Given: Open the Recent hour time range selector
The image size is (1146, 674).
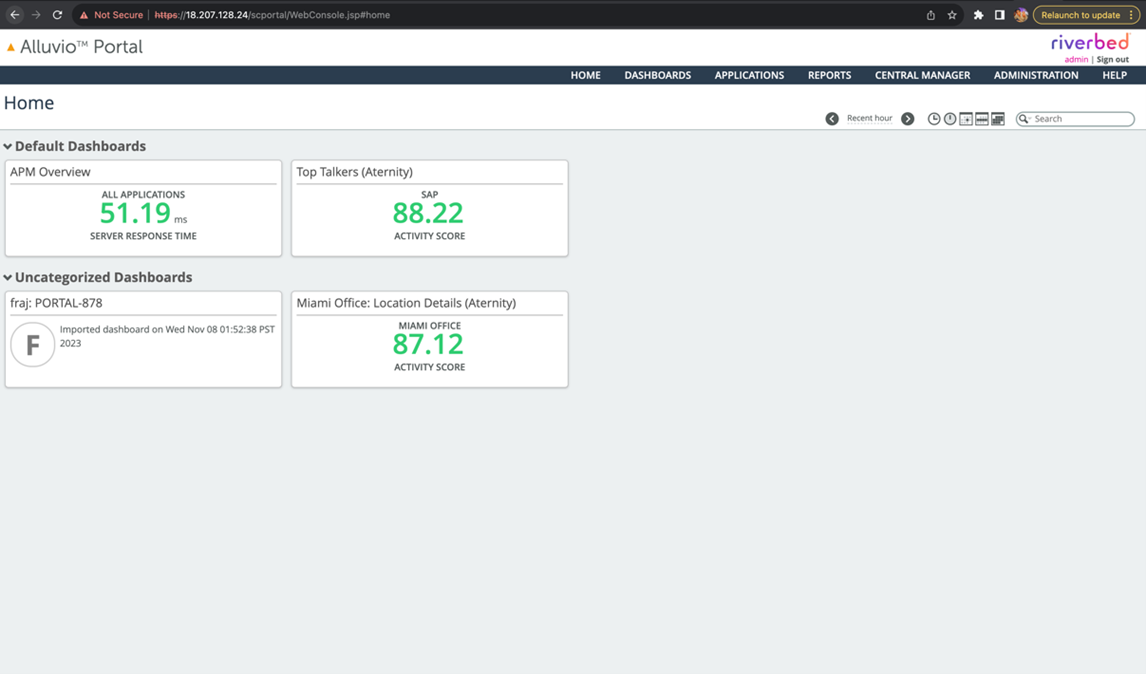Looking at the screenshot, I should click(x=869, y=119).
